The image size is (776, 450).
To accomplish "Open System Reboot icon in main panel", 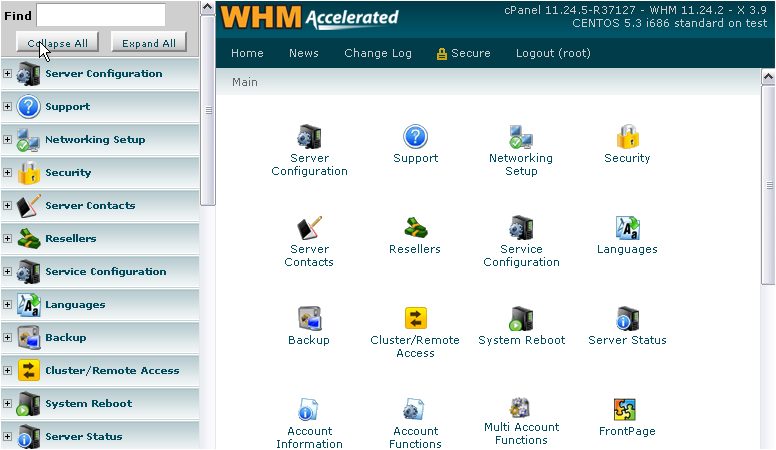I will (521, 318).
